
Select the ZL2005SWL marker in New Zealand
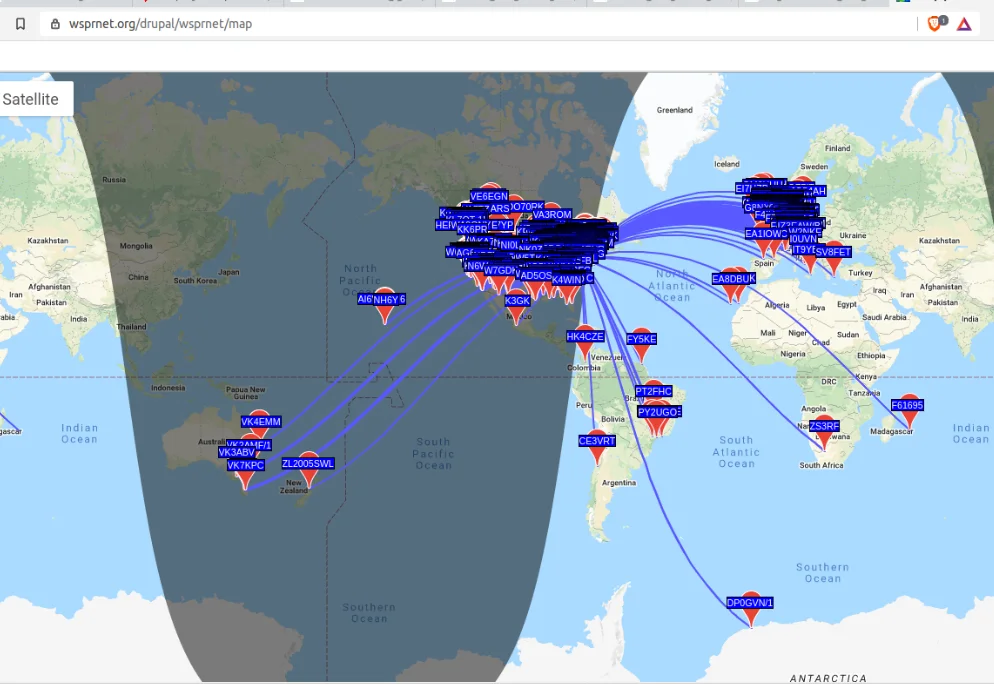click(307, 463)
